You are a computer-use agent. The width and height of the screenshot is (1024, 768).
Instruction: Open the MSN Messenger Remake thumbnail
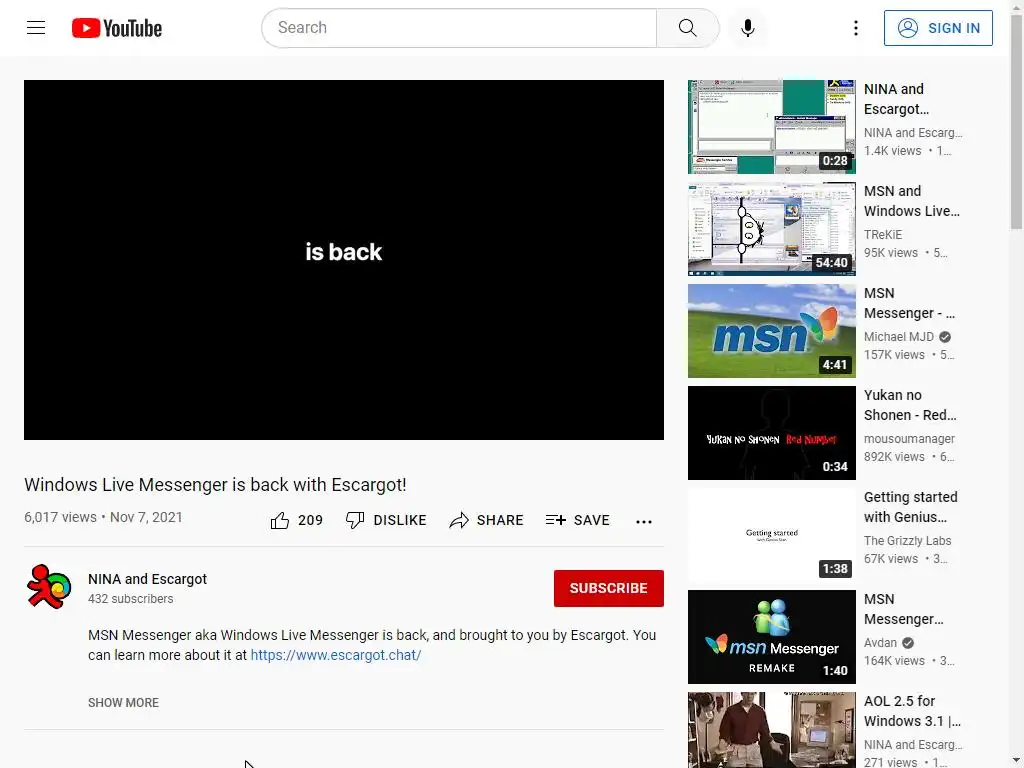[771, 637]
